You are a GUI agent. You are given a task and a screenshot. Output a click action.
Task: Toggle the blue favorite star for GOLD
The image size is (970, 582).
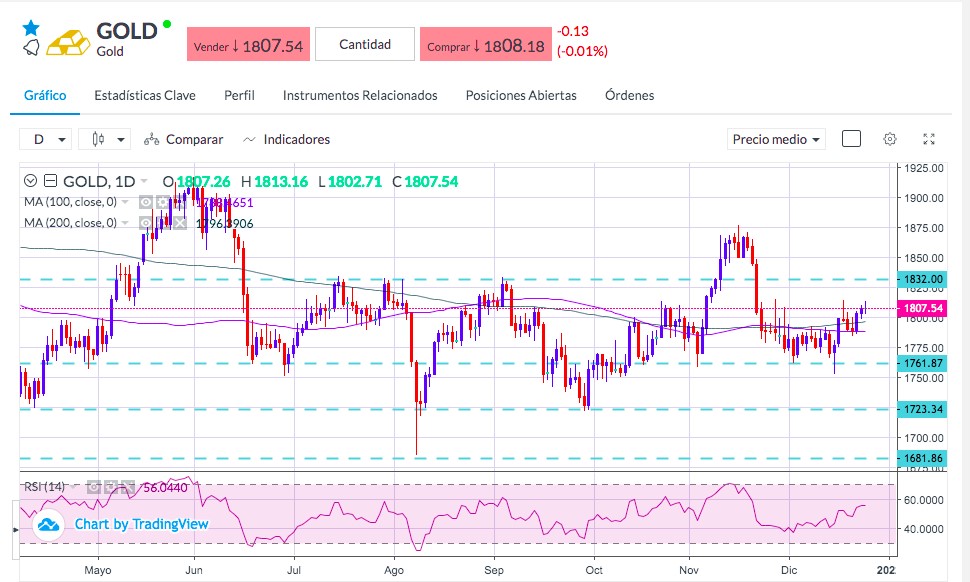(31, 28)
